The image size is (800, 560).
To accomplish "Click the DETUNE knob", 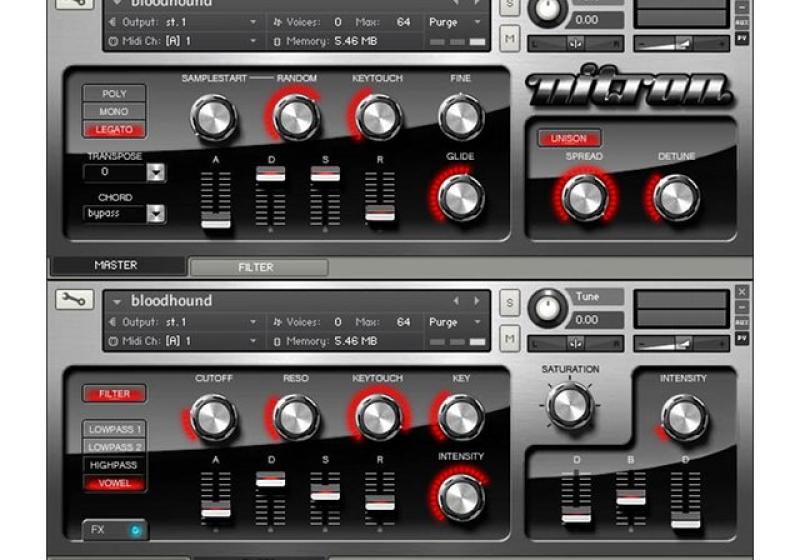I will pyautogui.click(x=676, y=198).
